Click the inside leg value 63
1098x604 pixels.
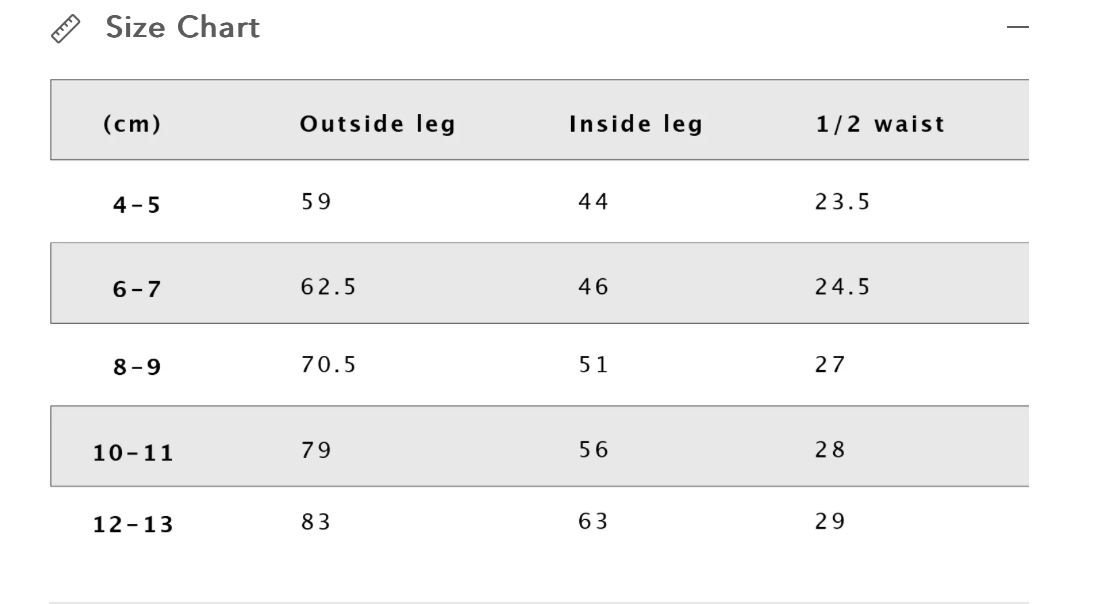593,521
